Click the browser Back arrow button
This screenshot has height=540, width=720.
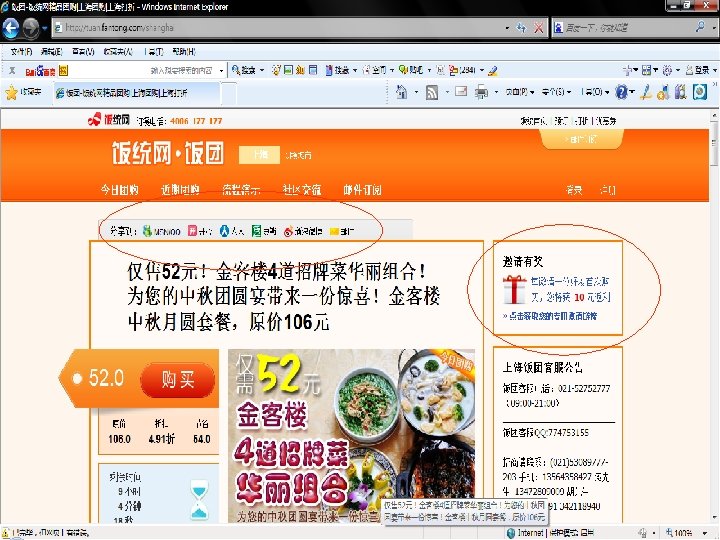[11, 28]
